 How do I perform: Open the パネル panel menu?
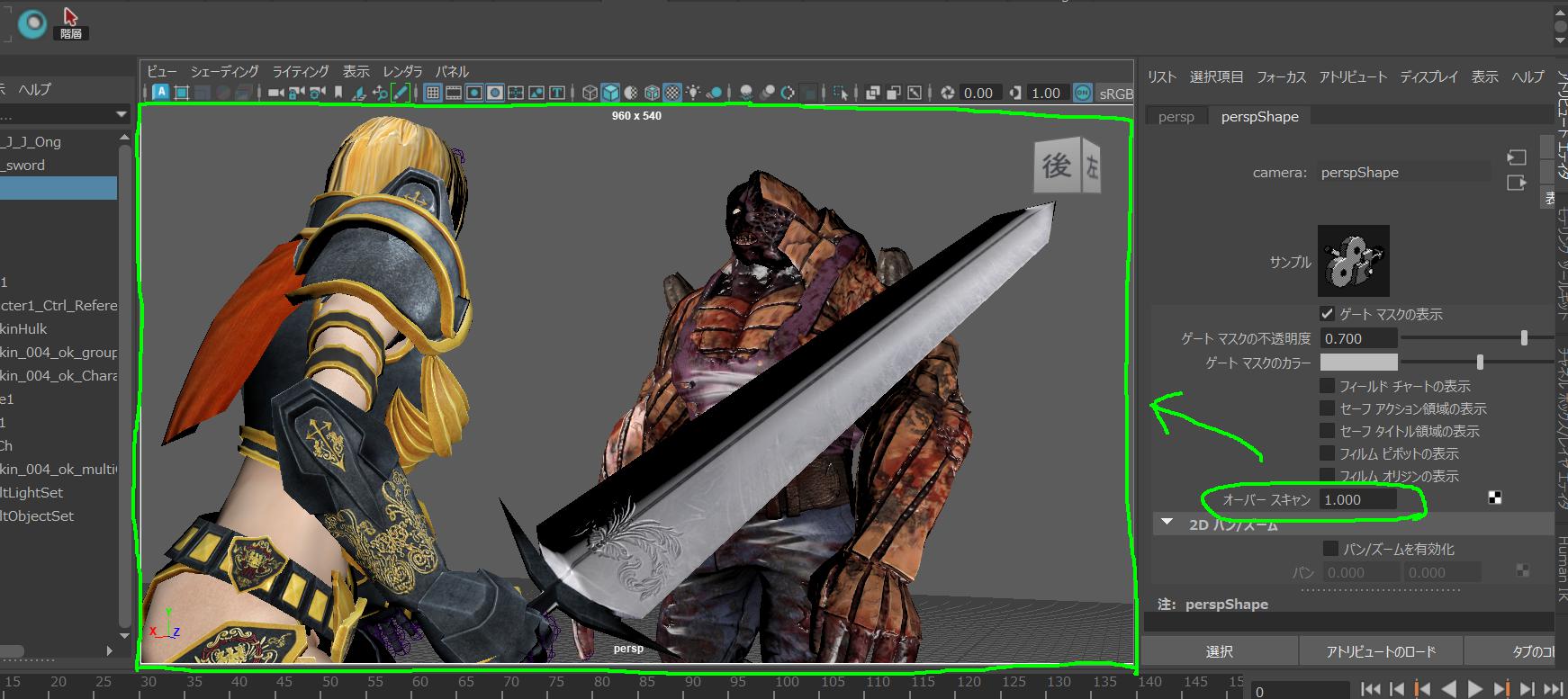point(452,71)
